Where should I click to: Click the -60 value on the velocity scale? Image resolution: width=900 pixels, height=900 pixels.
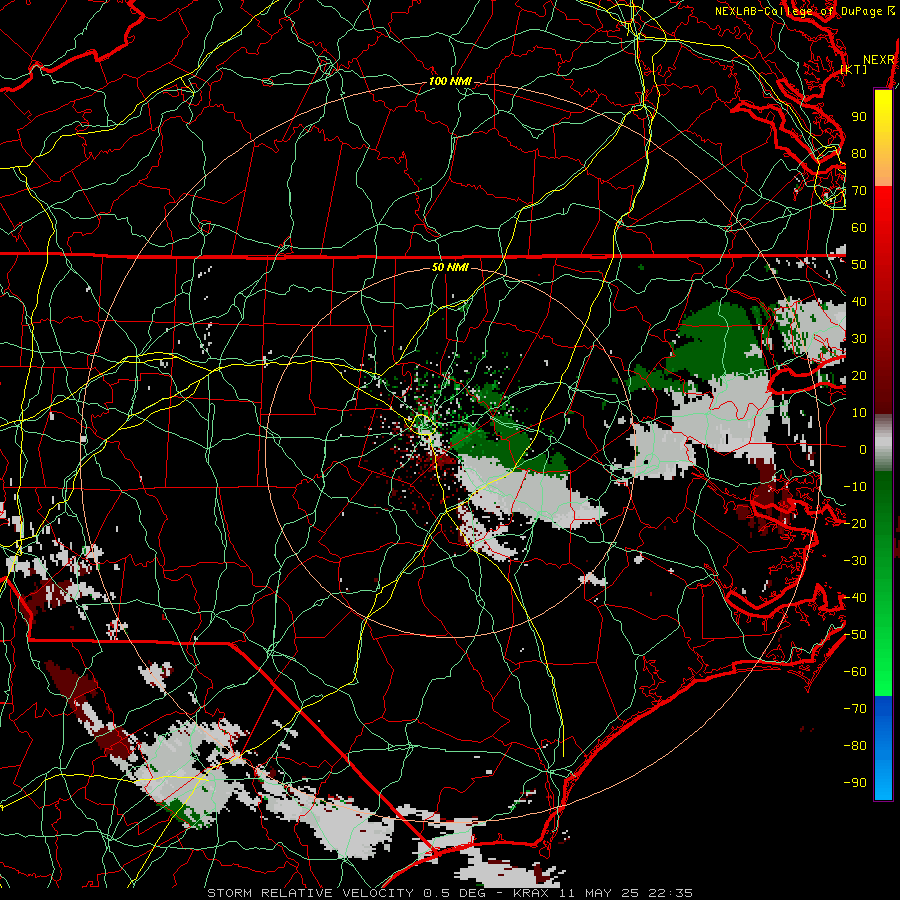(855, 672)
